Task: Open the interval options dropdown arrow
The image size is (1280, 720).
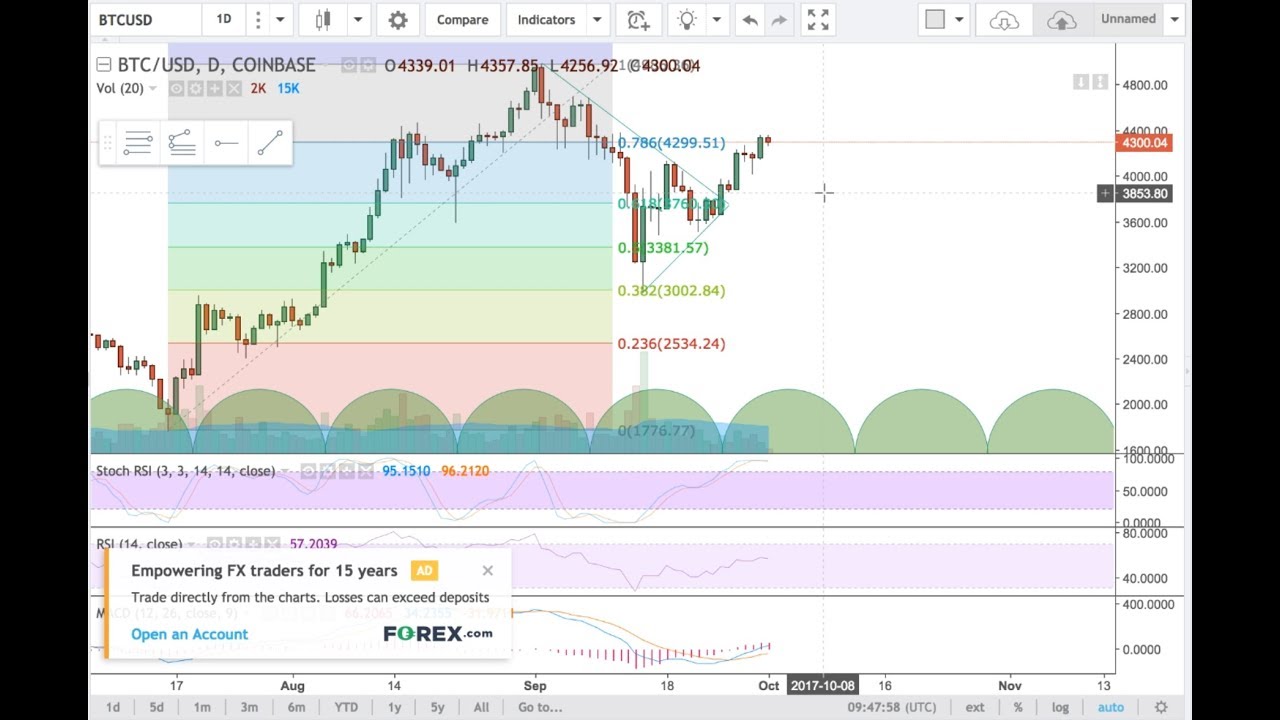Action: [280, 20]
